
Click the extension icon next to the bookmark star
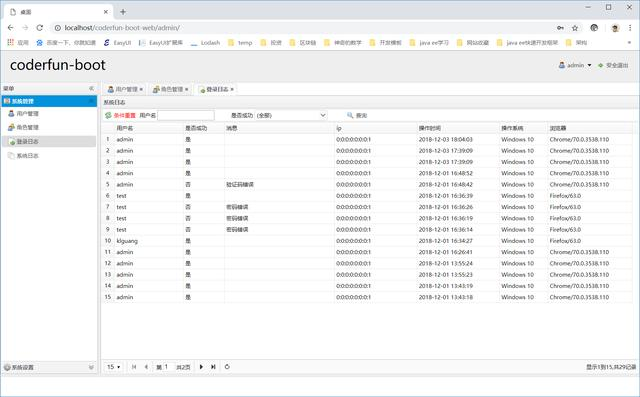click(x=594, y=28)
